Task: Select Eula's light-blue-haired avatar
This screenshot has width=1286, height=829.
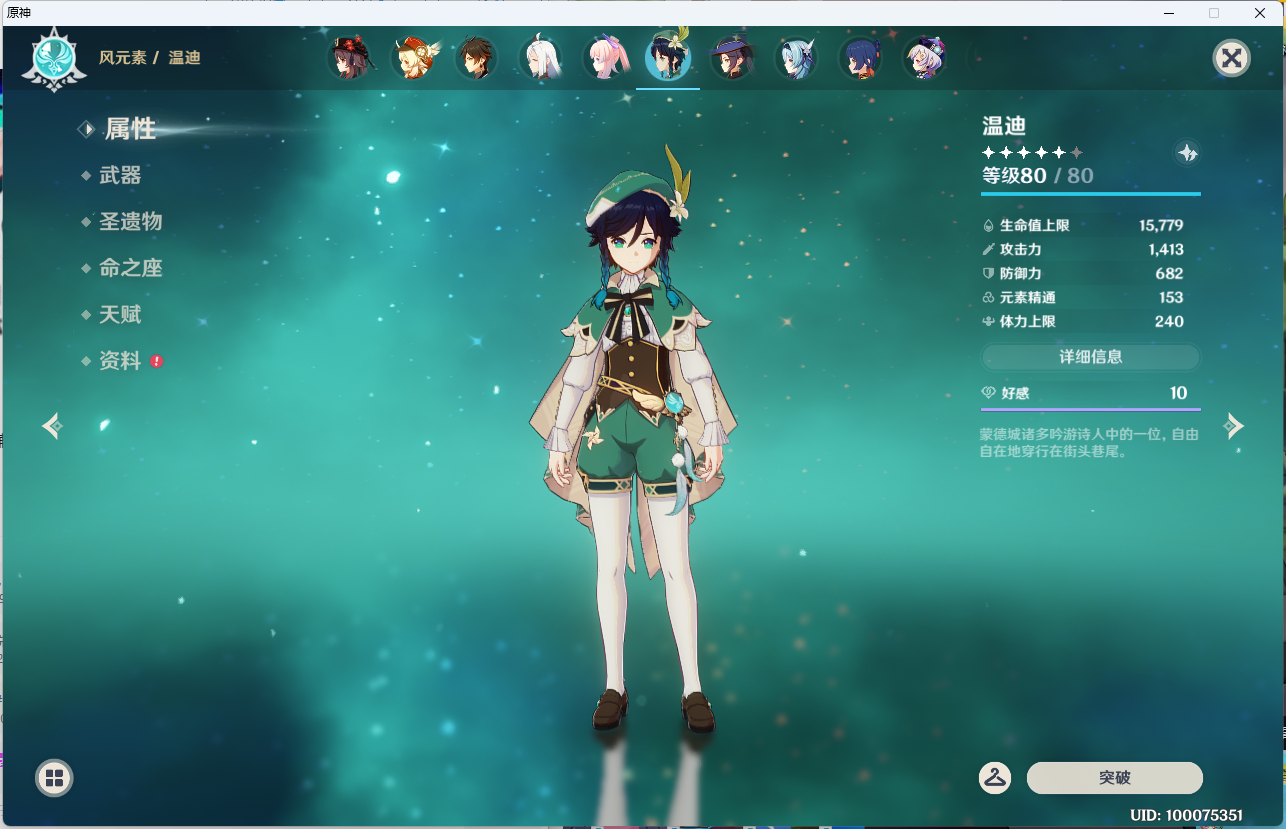Action: (796, 58)
